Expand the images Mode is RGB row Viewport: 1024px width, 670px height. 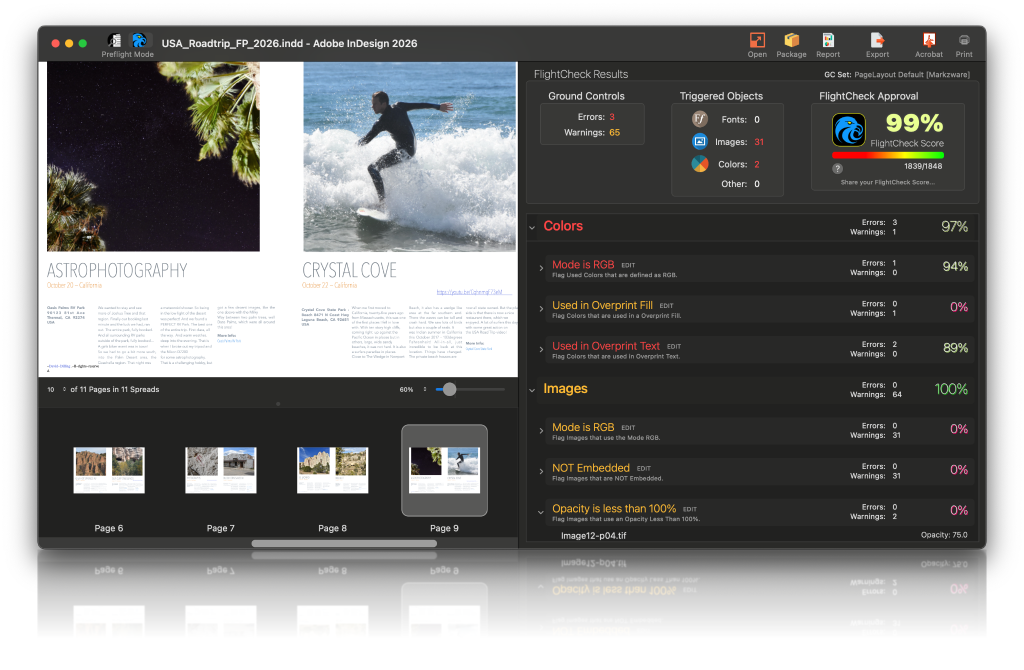coord(541,430)
